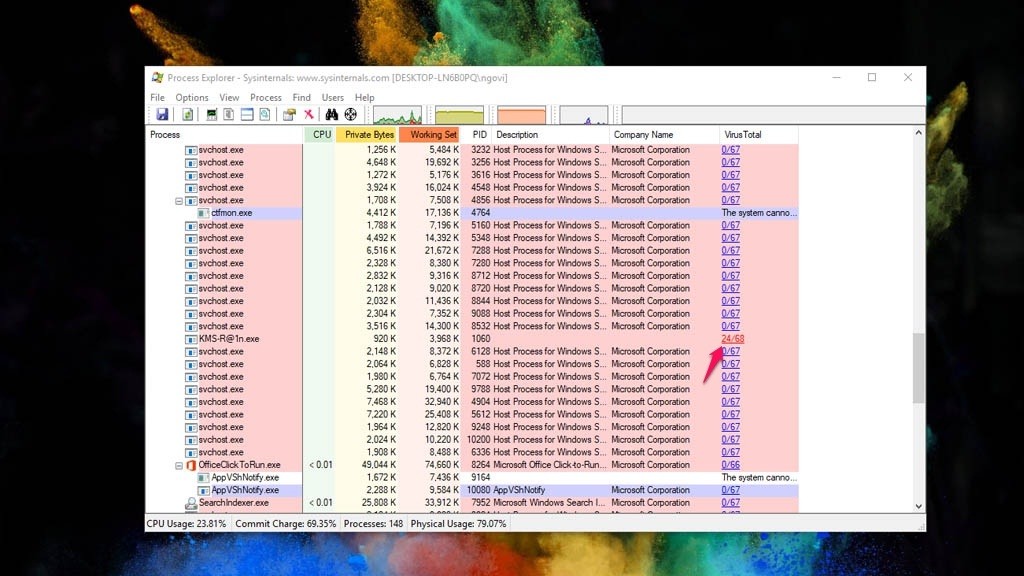Open the red 24/68 VirusTotal link

(x=732, y=339)
